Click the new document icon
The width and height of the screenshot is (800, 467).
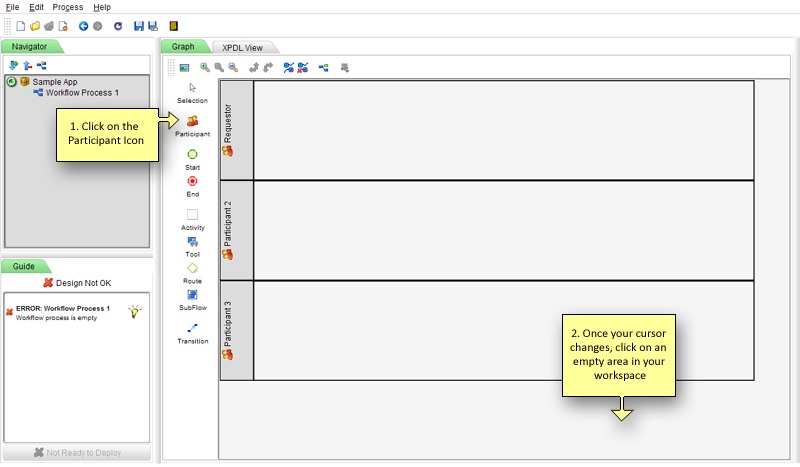[x=21, y=26]
